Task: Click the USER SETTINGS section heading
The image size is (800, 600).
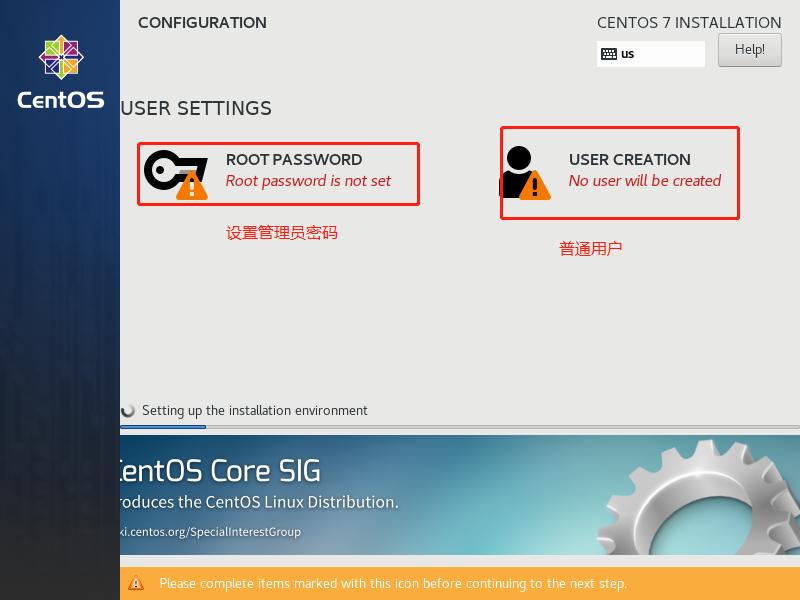Action: tap(194, 109)
